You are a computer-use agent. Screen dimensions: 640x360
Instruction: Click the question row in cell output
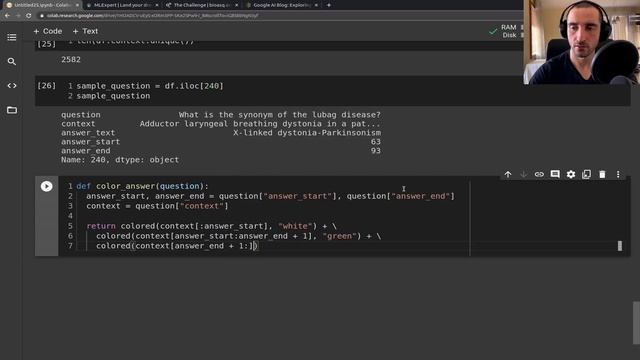coord(221,115)
